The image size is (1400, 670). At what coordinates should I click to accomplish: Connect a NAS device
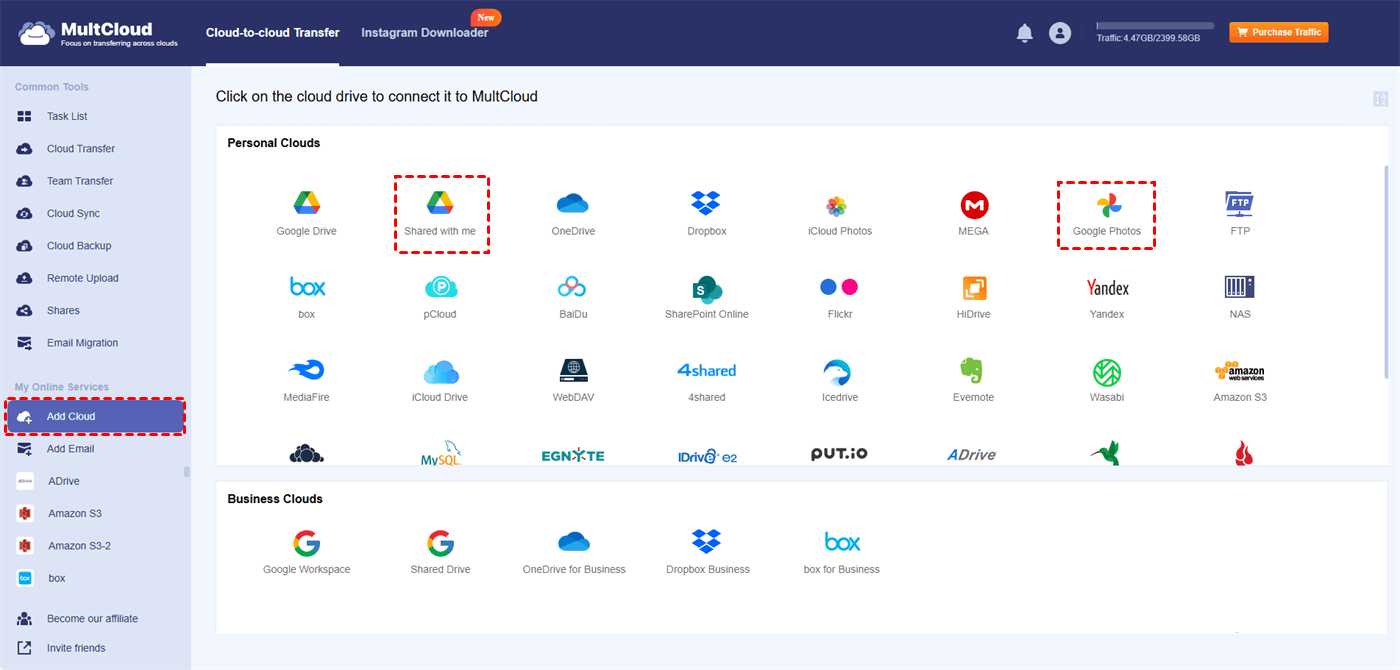[1240, 297]
